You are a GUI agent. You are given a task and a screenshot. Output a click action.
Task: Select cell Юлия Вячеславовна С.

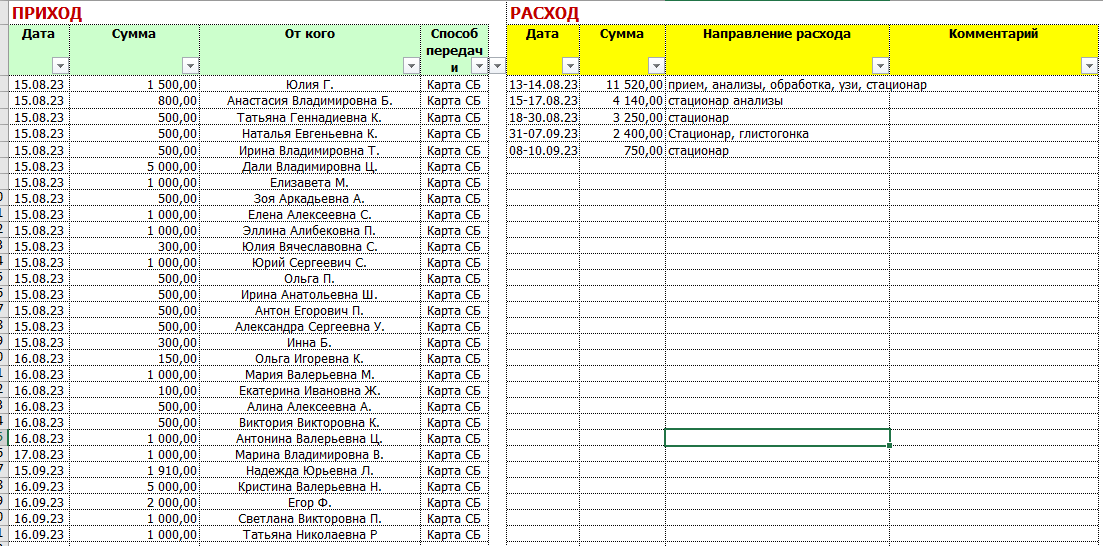(310, 246)
